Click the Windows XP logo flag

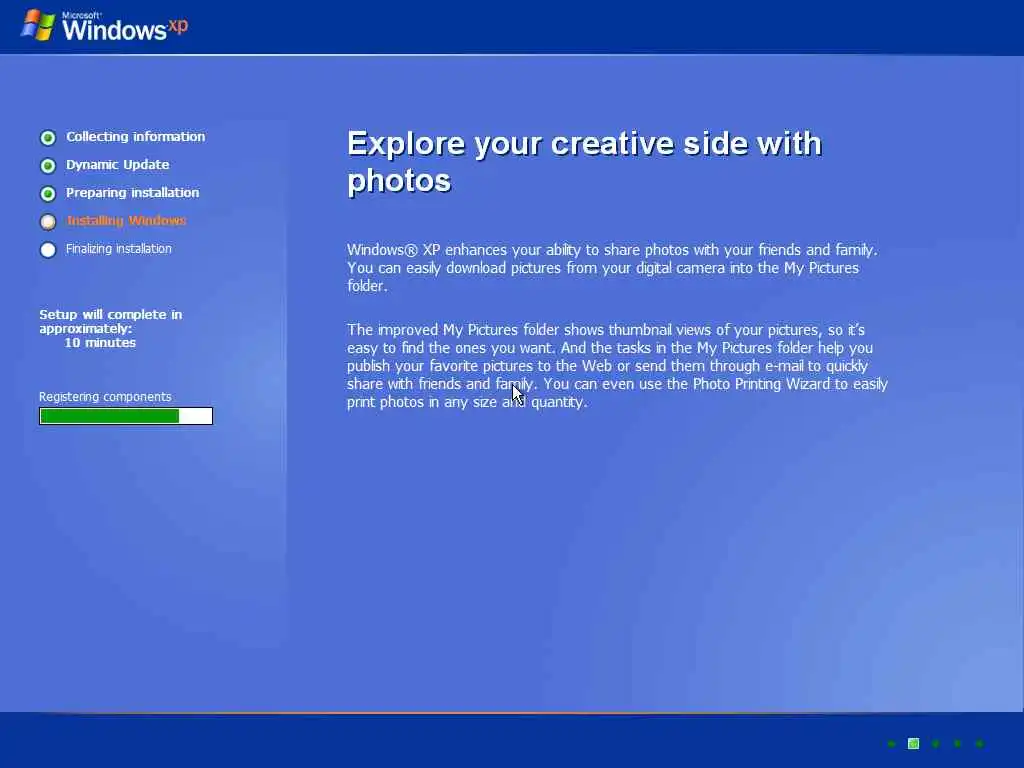(38, 25)
